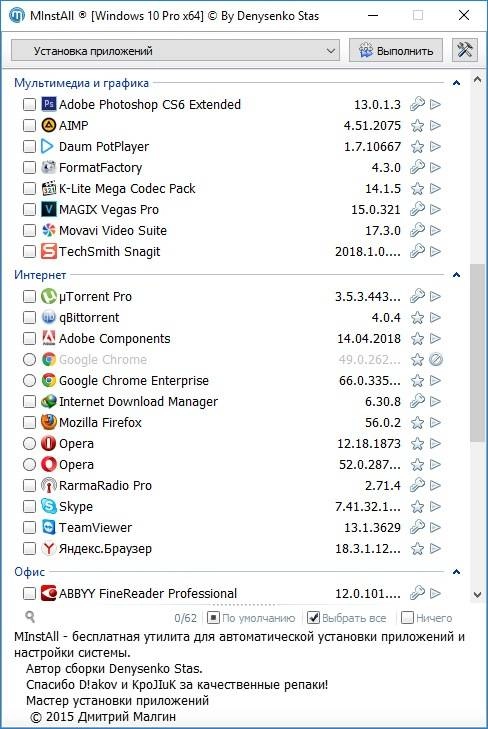Click the Выполнить button
This screenshot has height=729, width=488.
coord(396,50)
